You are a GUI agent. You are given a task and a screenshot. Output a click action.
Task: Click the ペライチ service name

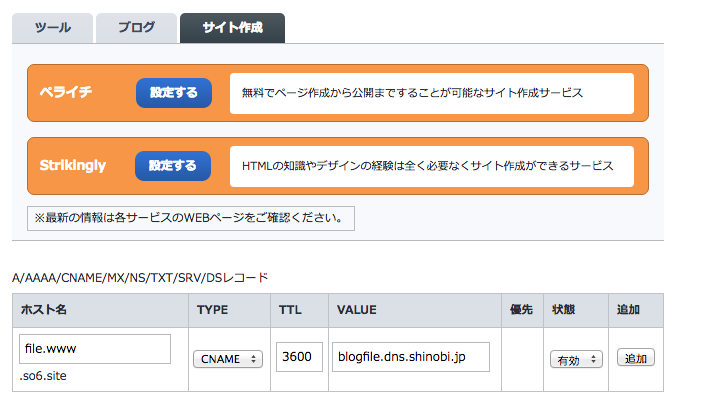(66, 93)
